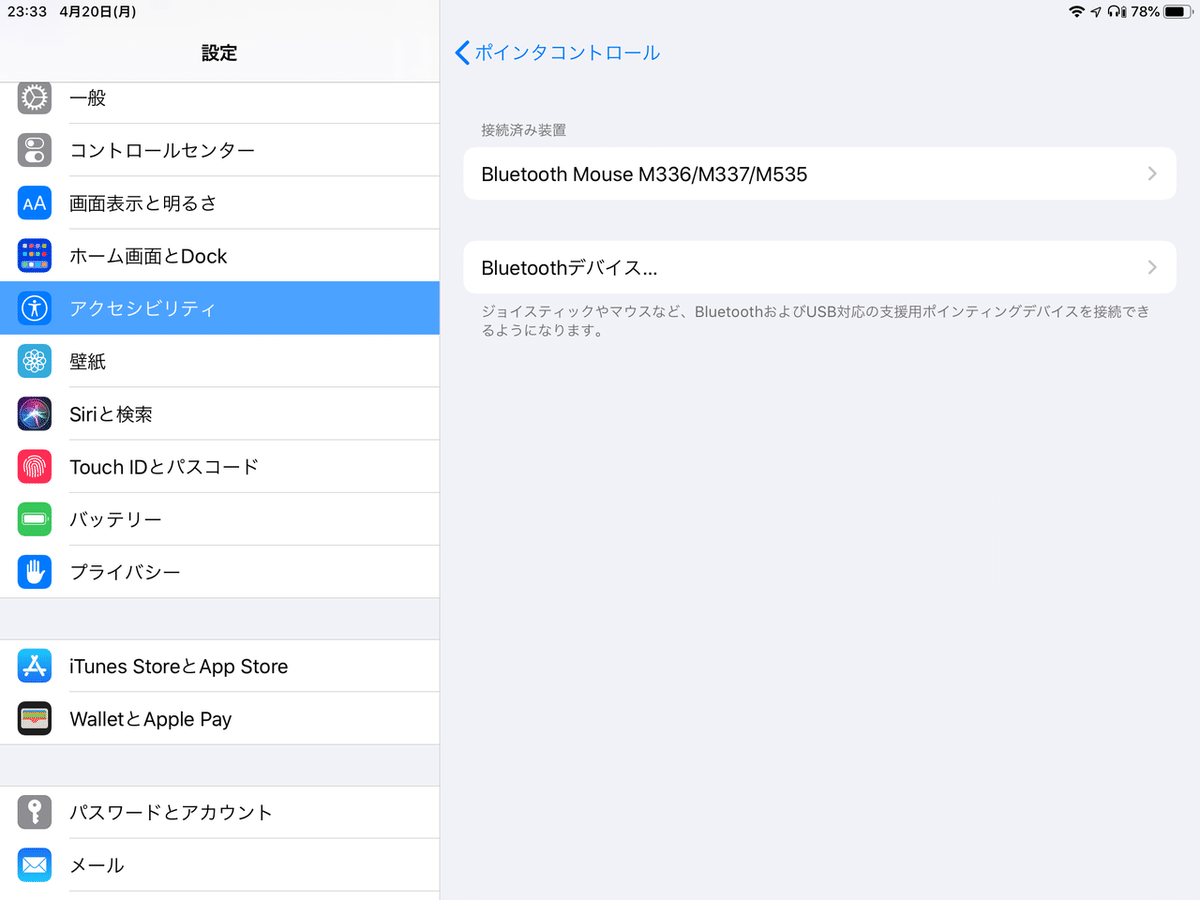1200x900 pixels.
Task: Open 画面表示と明るさ settings
Action: (220, 203)
